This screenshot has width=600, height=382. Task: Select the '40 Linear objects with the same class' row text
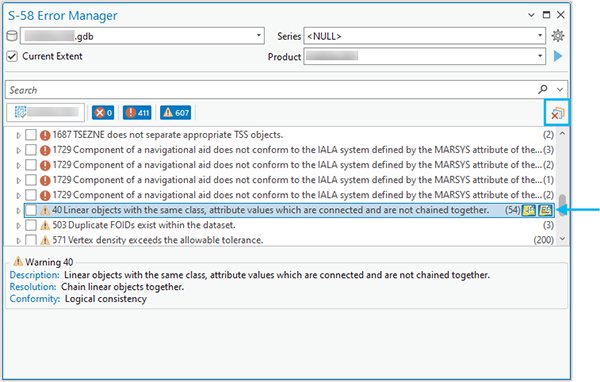271,210
